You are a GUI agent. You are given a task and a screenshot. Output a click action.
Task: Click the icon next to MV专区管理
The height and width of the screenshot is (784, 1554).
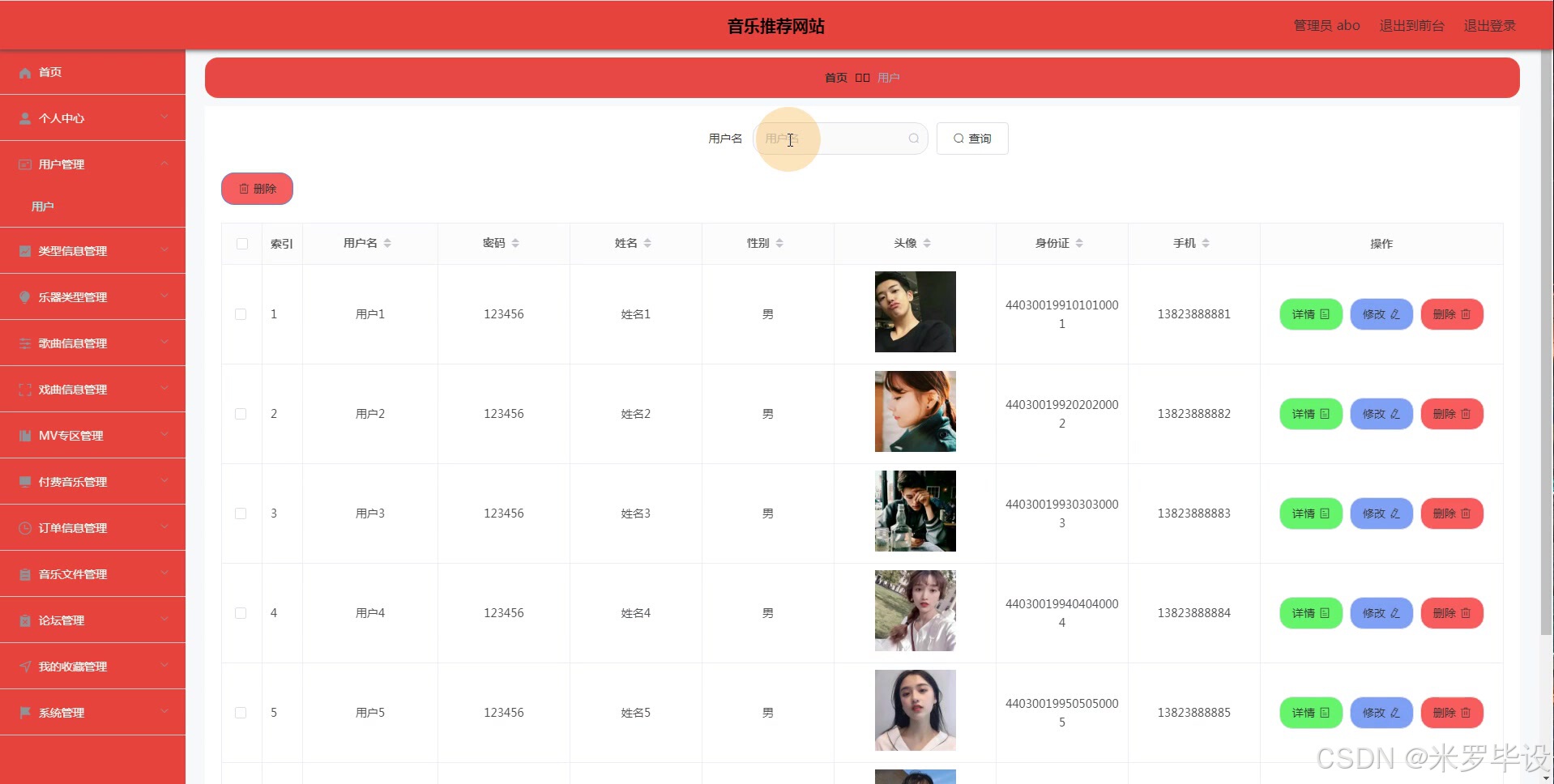[x=25, y=436]
